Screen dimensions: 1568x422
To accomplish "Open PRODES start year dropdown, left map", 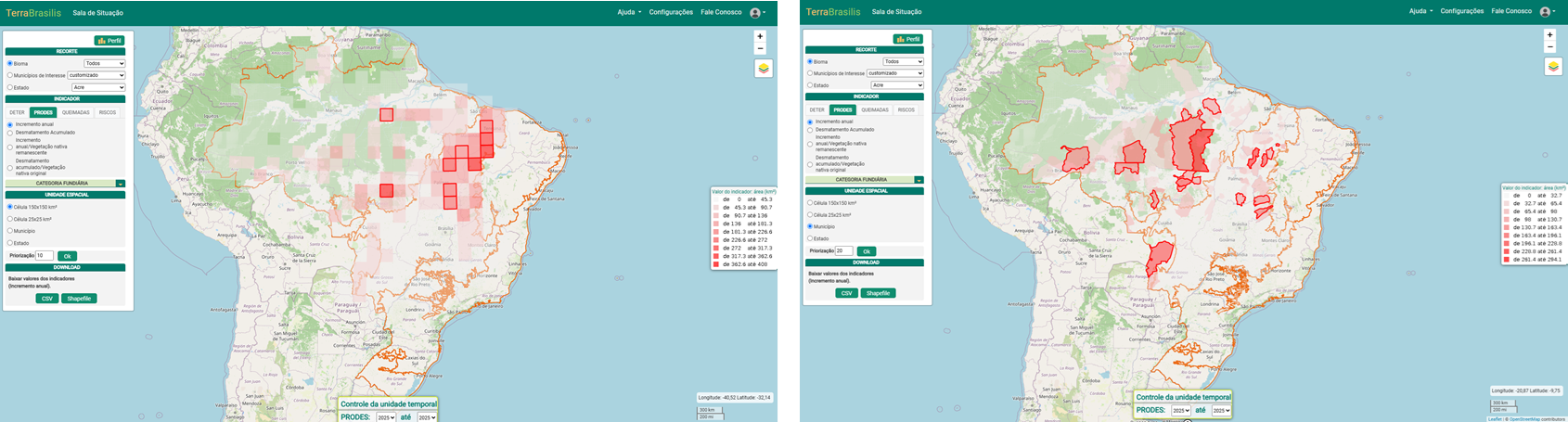I will pos(386,417).
